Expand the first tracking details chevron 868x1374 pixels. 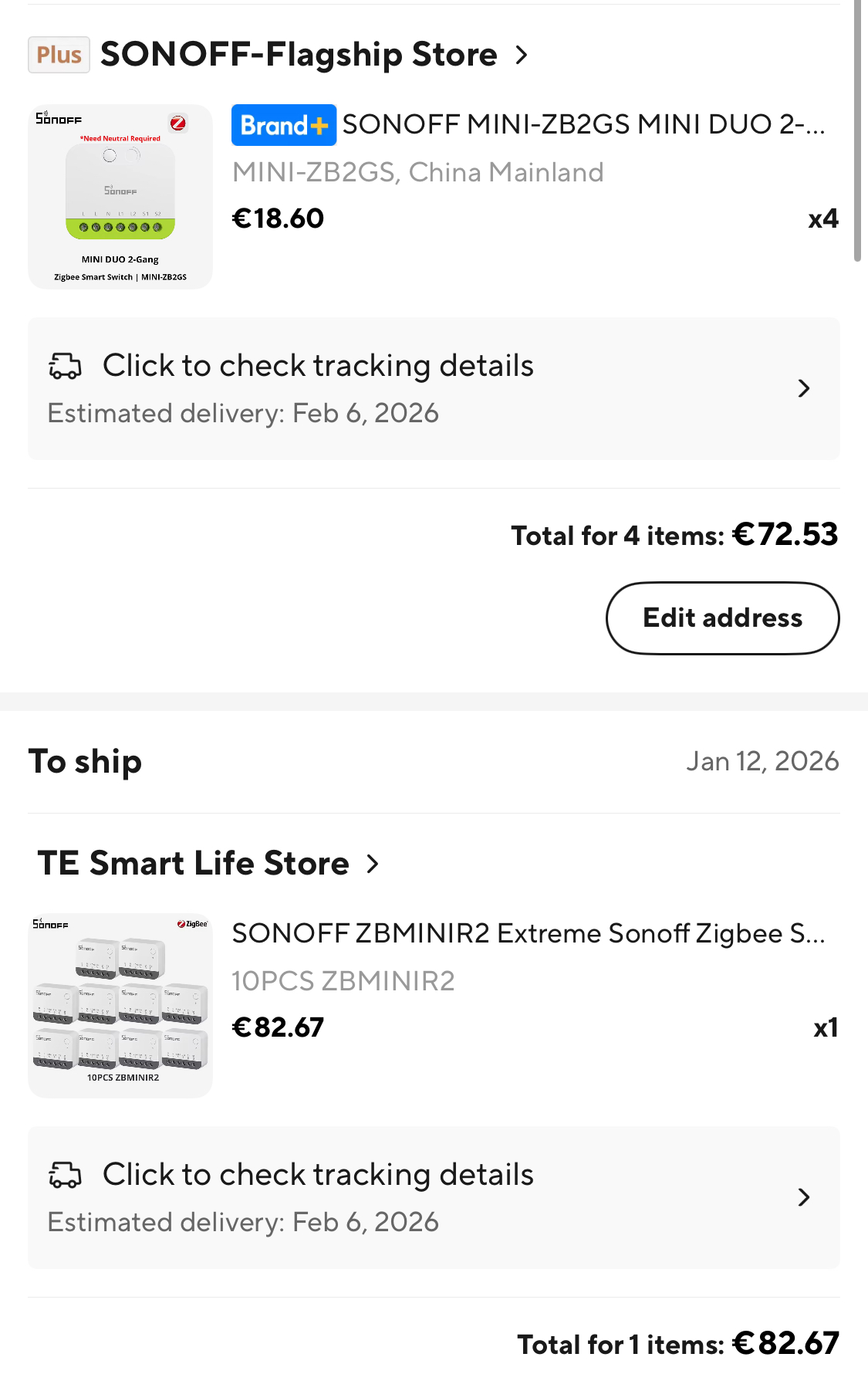click(x=803, y=388)
